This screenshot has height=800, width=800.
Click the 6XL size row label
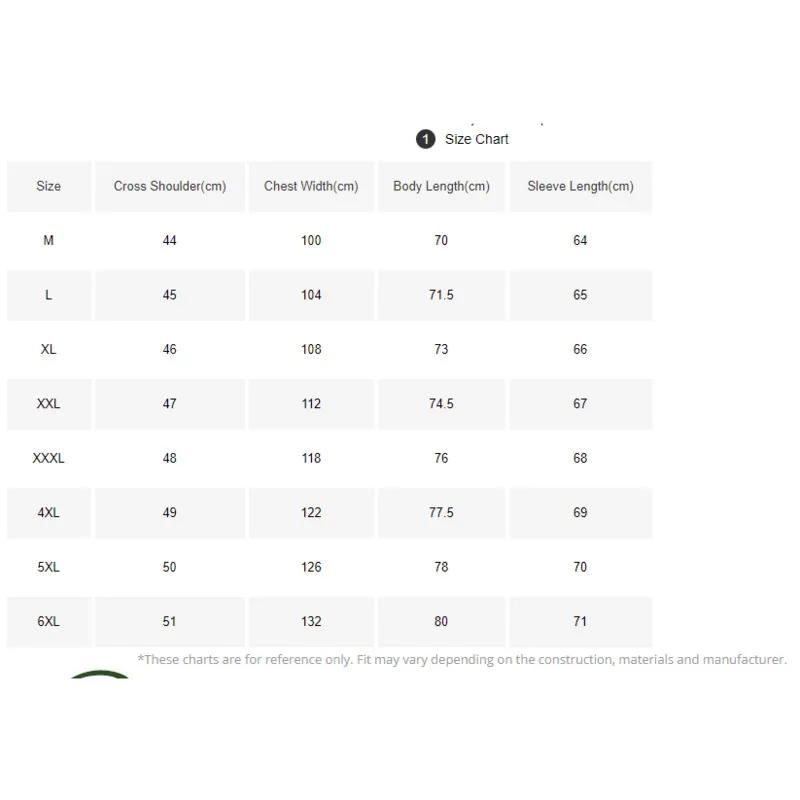[49, 622]
